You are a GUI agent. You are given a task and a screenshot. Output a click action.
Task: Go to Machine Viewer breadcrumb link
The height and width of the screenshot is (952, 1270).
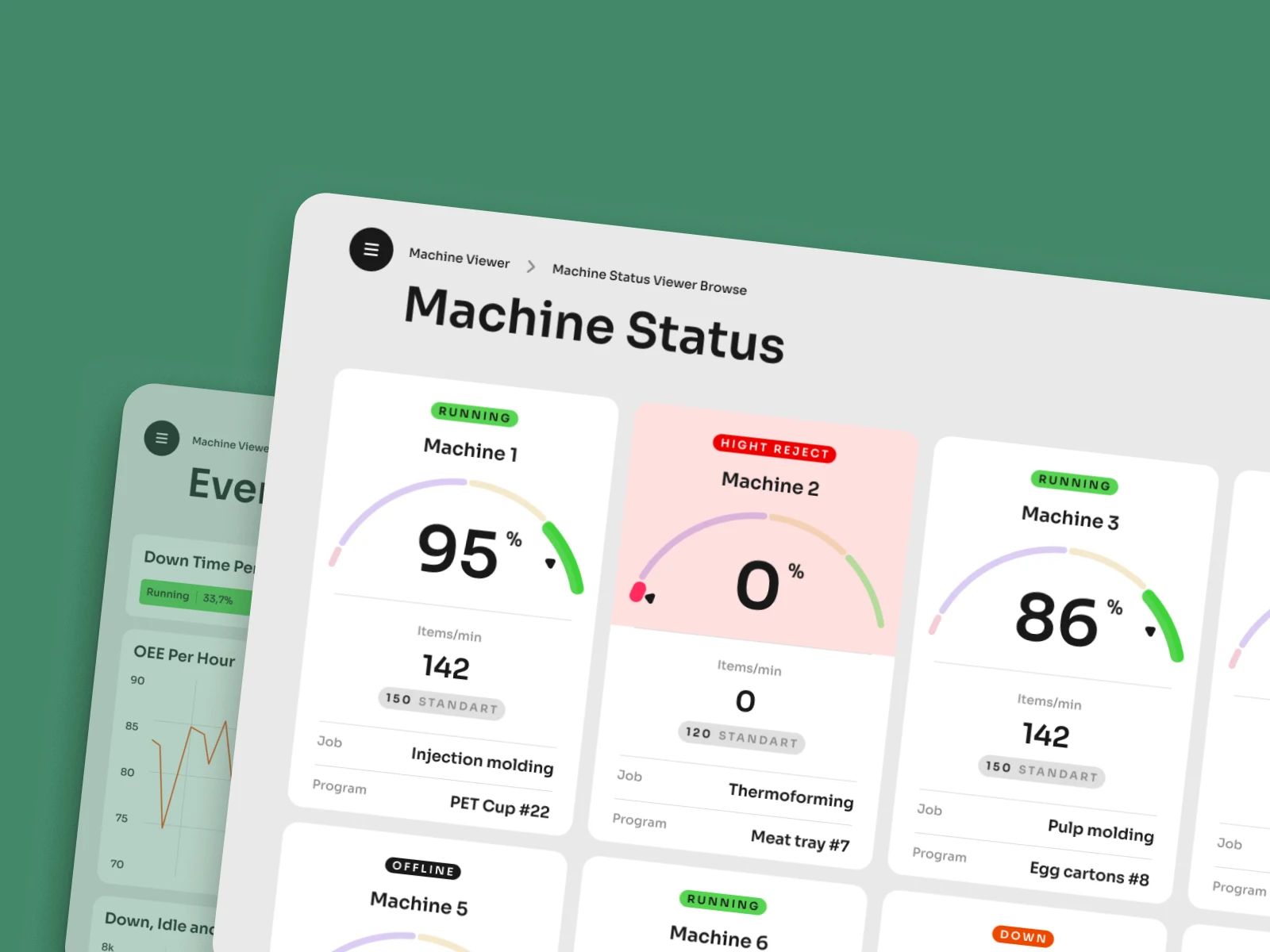point(459,258)
